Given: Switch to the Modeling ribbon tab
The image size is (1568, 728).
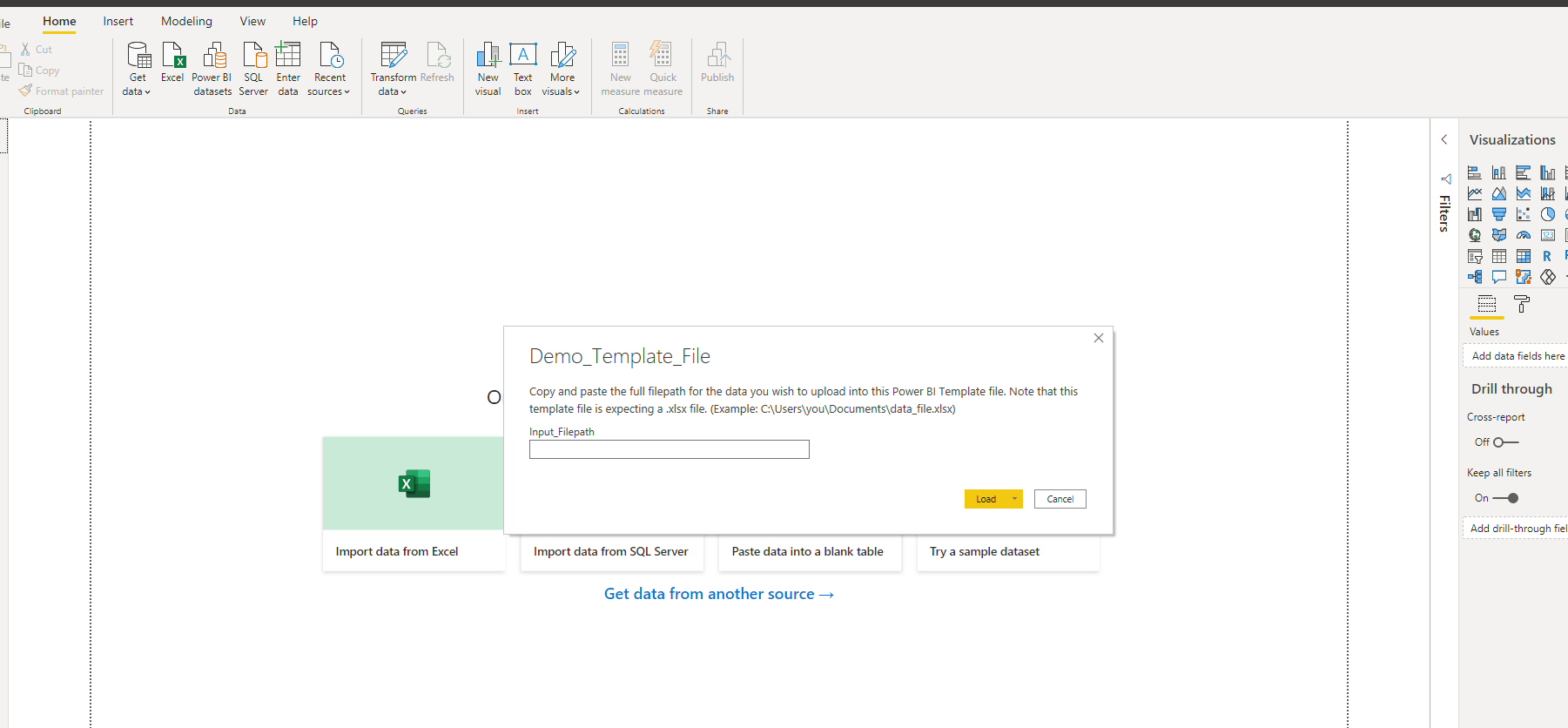Looking at the screenshot, I should point(186,21).
